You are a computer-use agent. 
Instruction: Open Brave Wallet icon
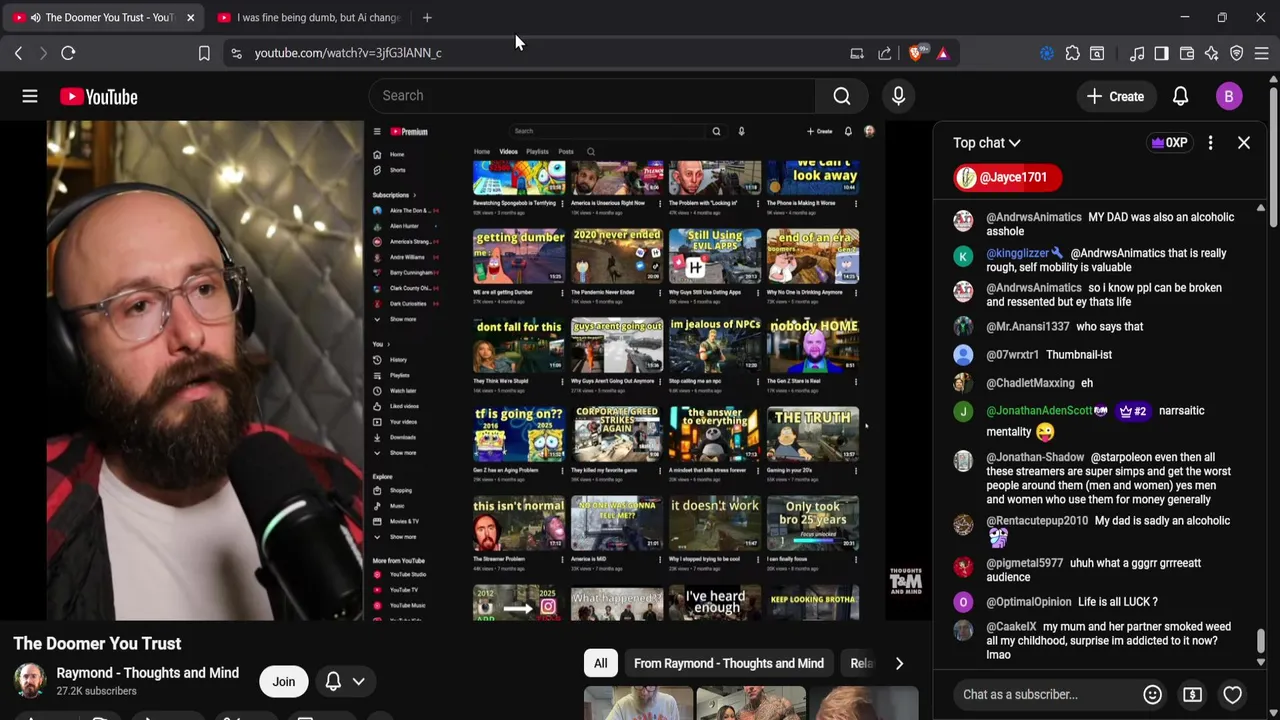[1187, 53]
